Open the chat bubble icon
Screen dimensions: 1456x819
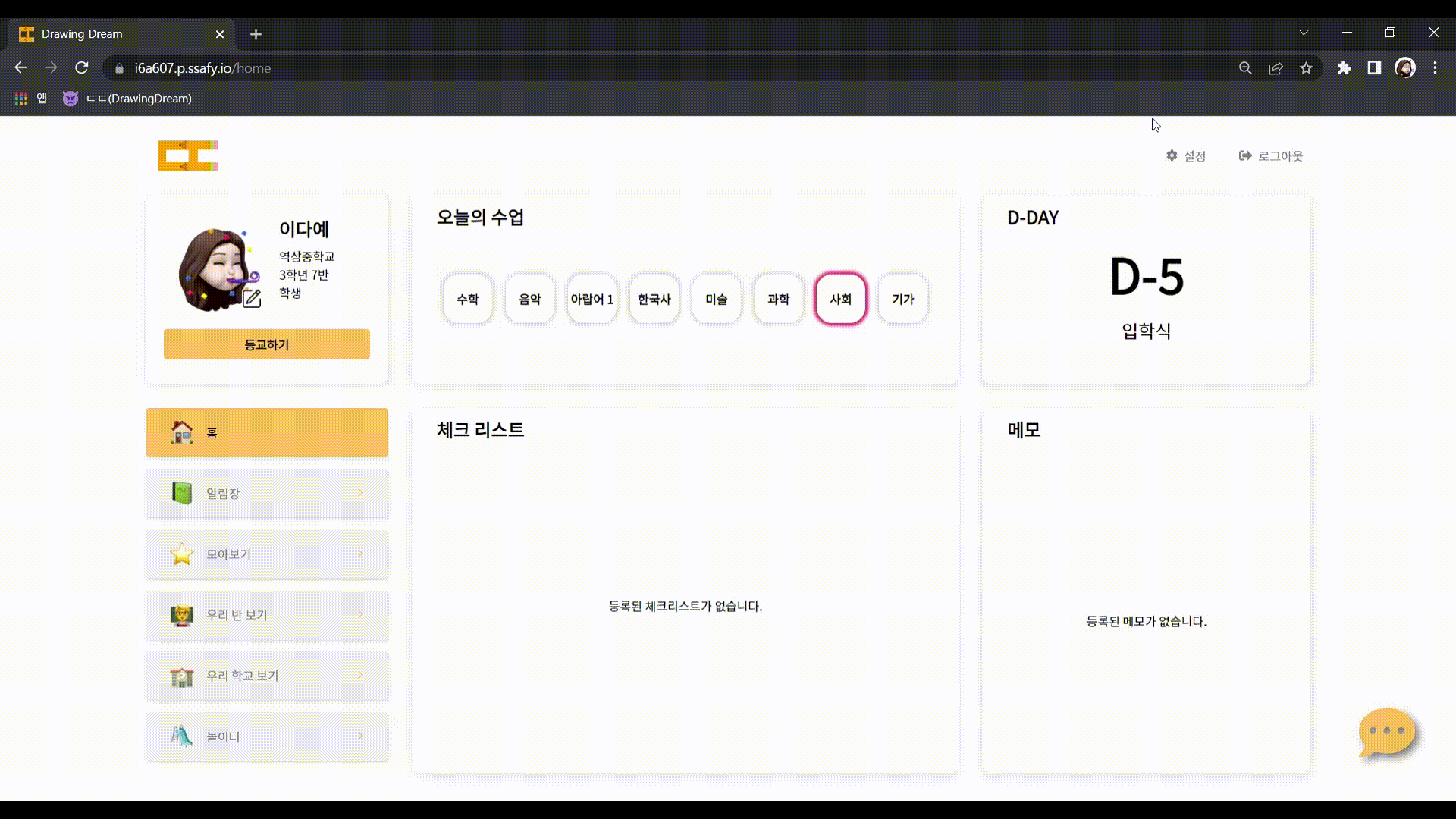[x=1387, y=731]
